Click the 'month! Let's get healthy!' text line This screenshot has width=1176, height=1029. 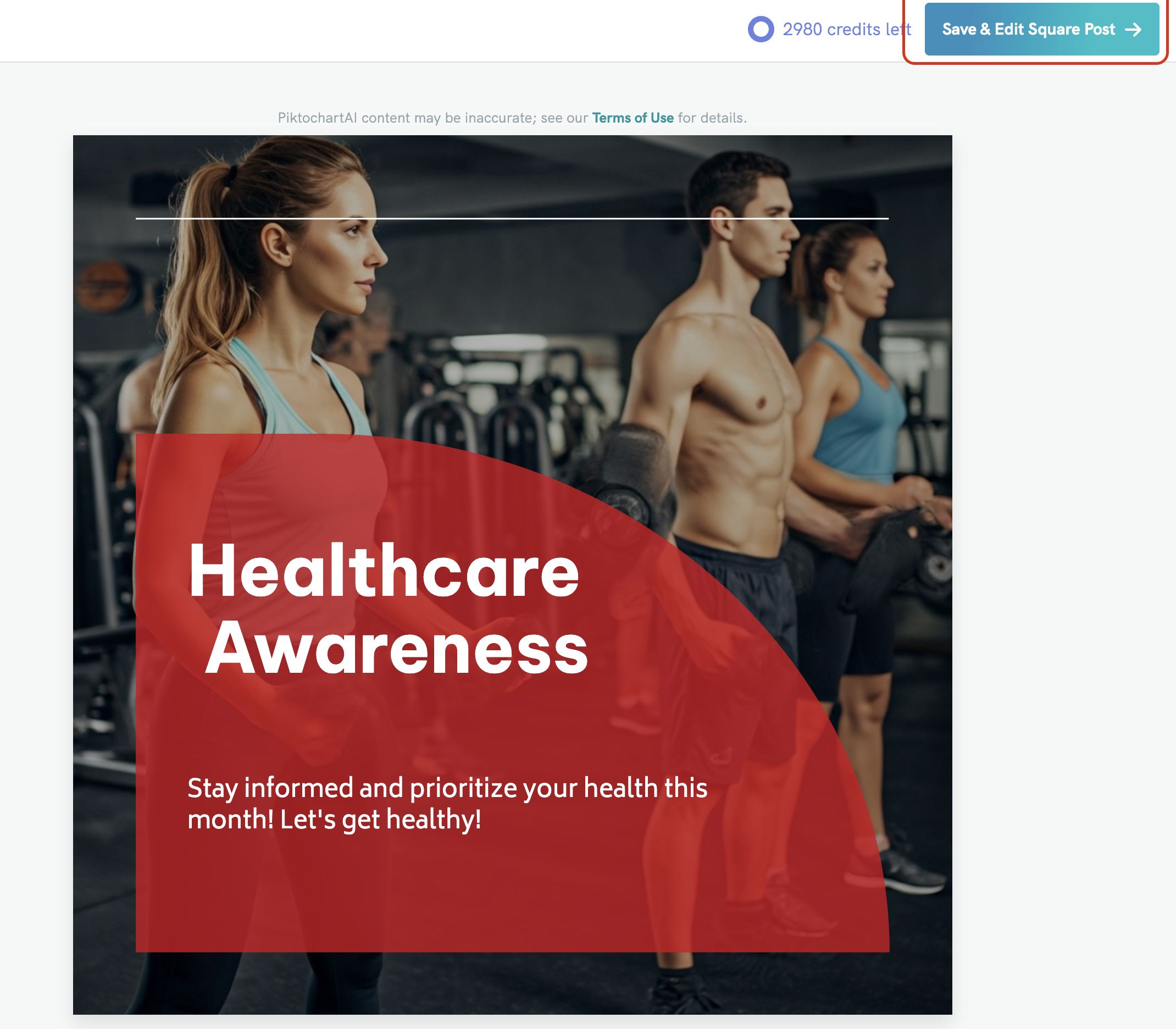tap(334, 820)
